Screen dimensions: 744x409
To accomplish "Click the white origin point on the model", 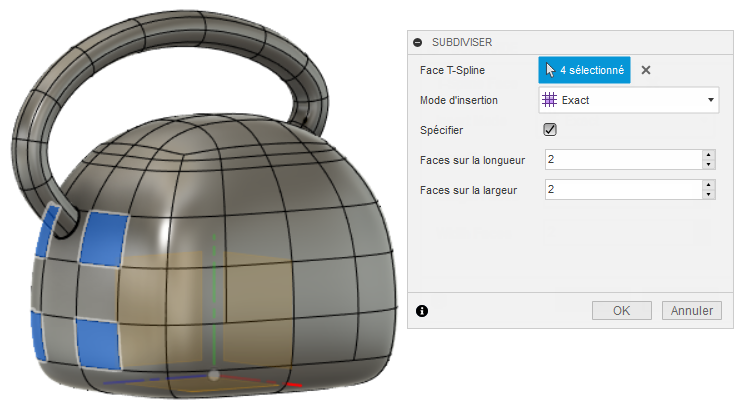I will point(214,375).
